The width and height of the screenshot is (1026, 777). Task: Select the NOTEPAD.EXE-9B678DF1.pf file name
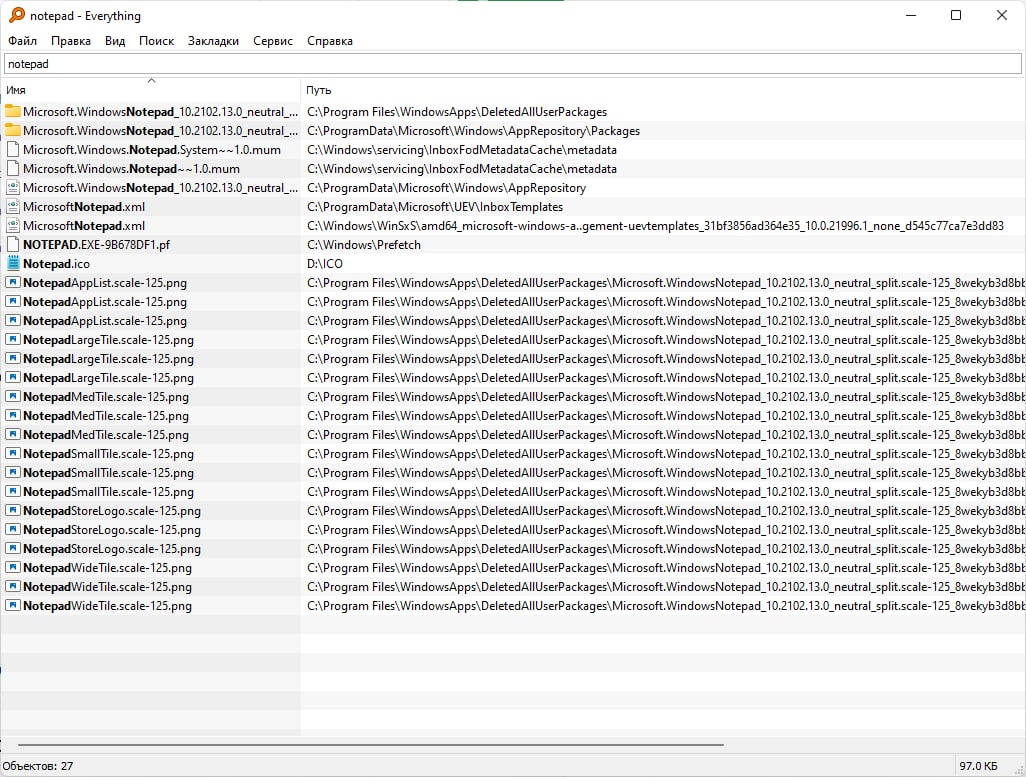click(96, 245)
